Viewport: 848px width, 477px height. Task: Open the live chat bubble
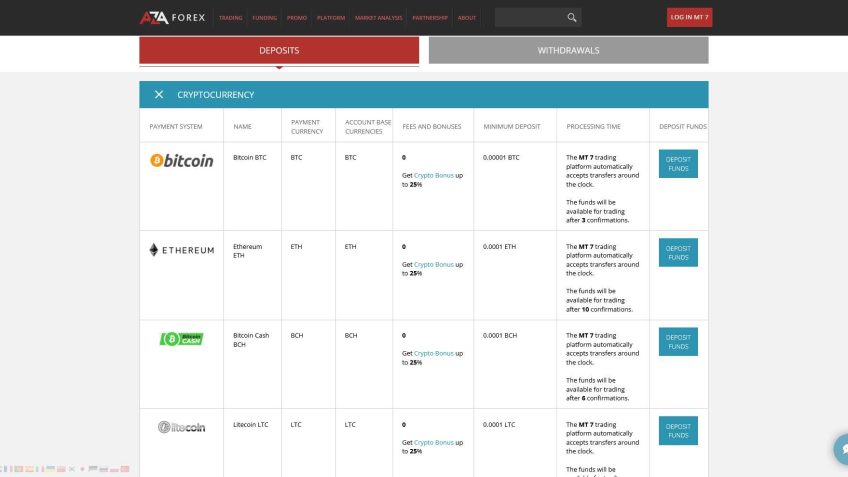coord(840,449)
